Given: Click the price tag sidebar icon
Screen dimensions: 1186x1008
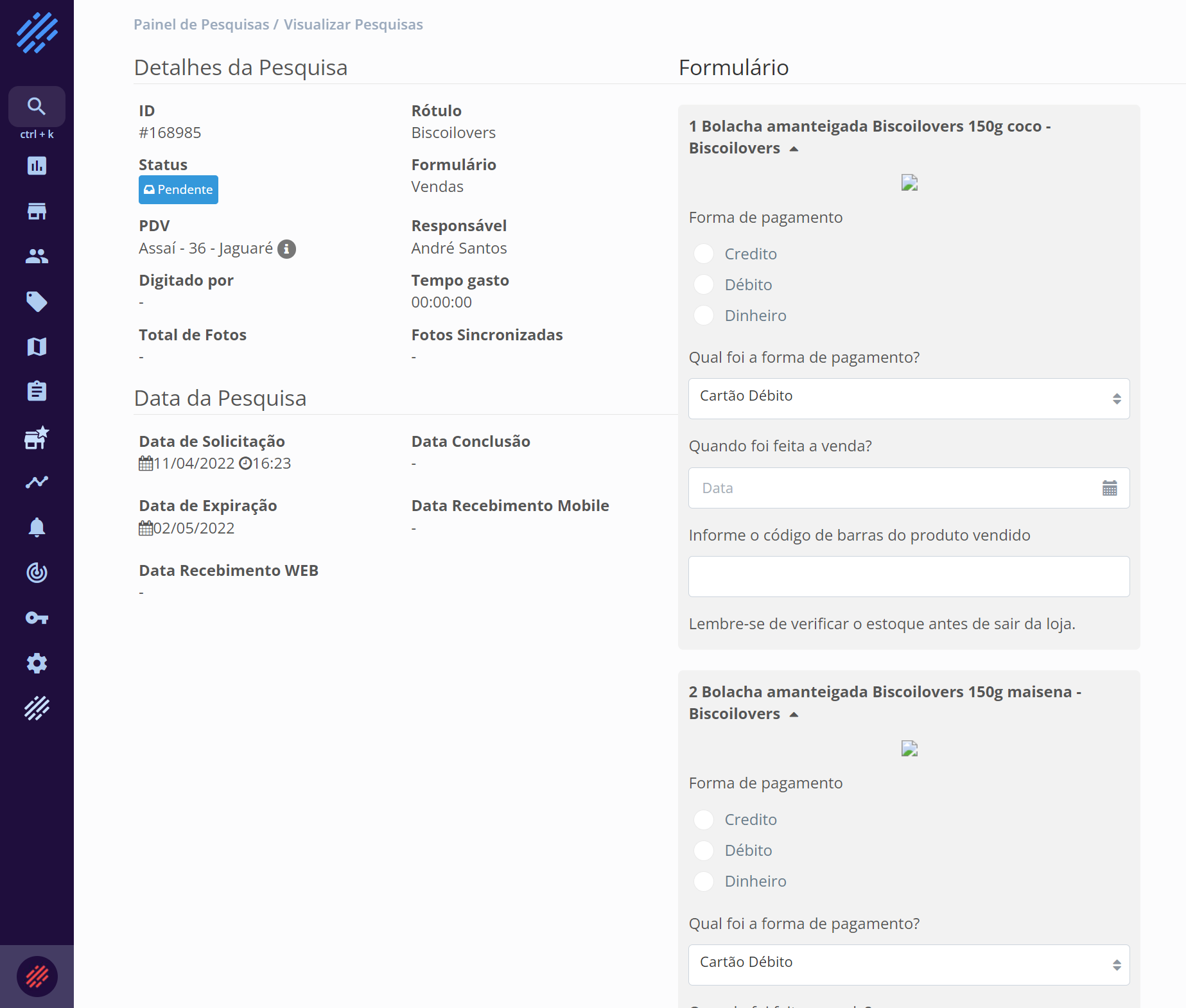Looking at the screenshot, I should pyautogui.click(x=37, y=301).
